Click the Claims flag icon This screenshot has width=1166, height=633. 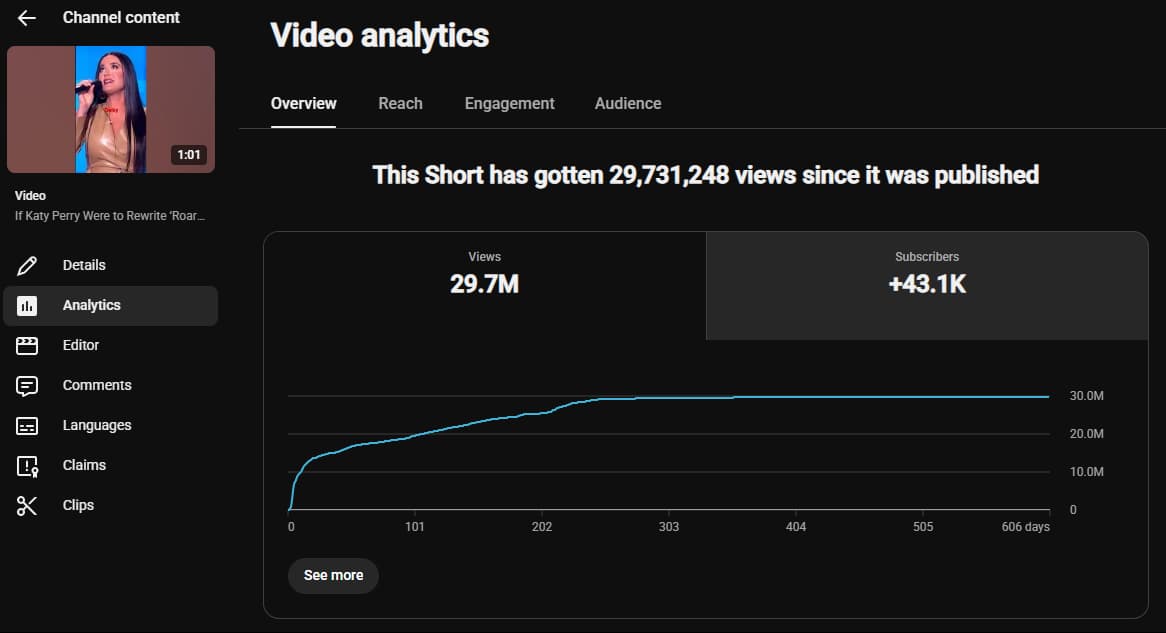point(27,466)
